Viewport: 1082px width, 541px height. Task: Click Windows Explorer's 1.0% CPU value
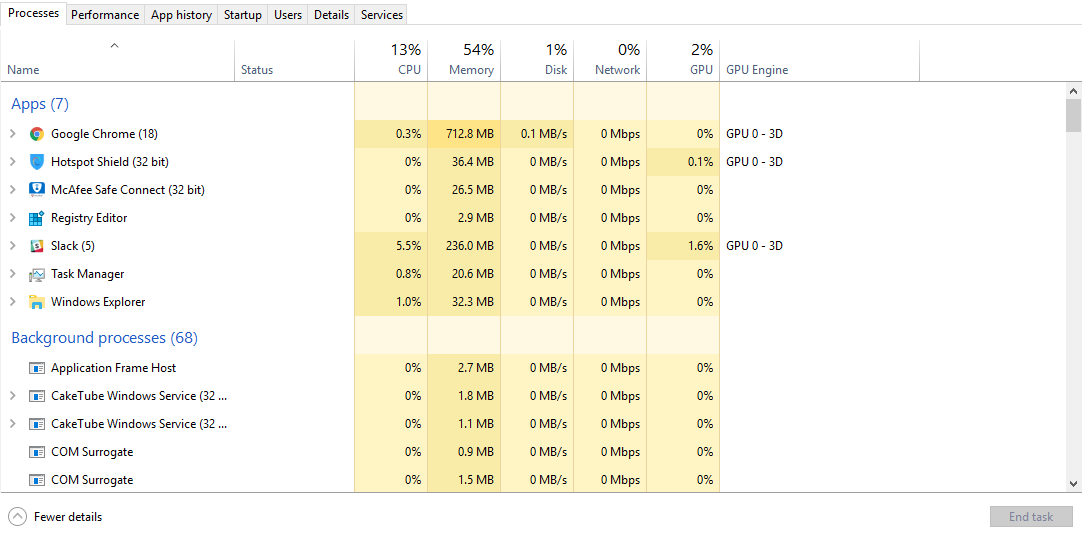pos(391,302)
